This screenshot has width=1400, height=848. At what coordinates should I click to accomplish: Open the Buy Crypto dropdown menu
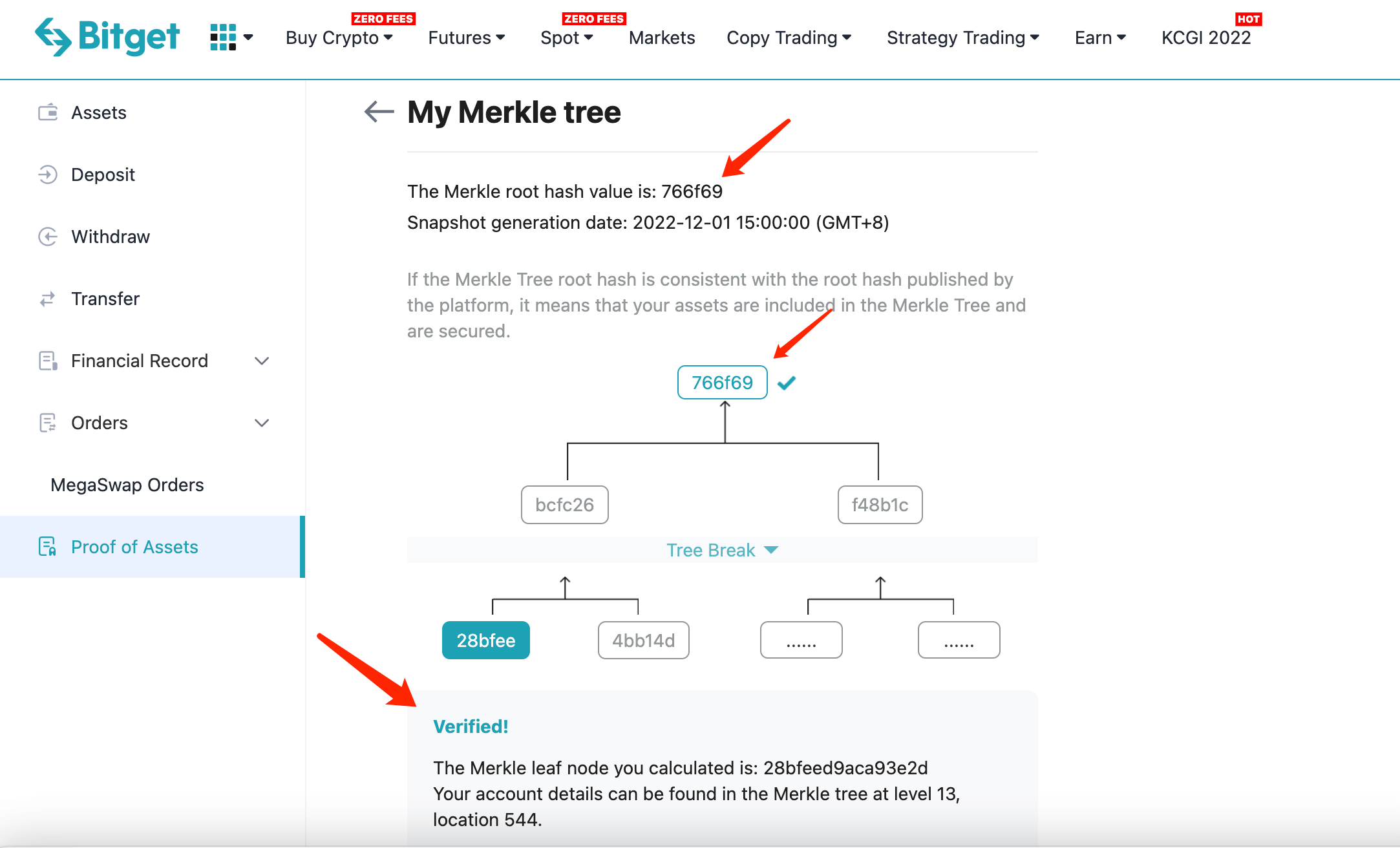pos(339,37)
